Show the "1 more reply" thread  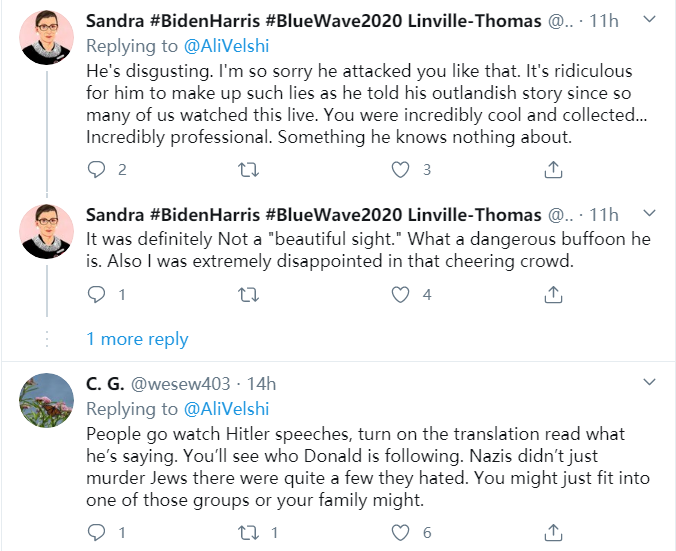(137, 339)
